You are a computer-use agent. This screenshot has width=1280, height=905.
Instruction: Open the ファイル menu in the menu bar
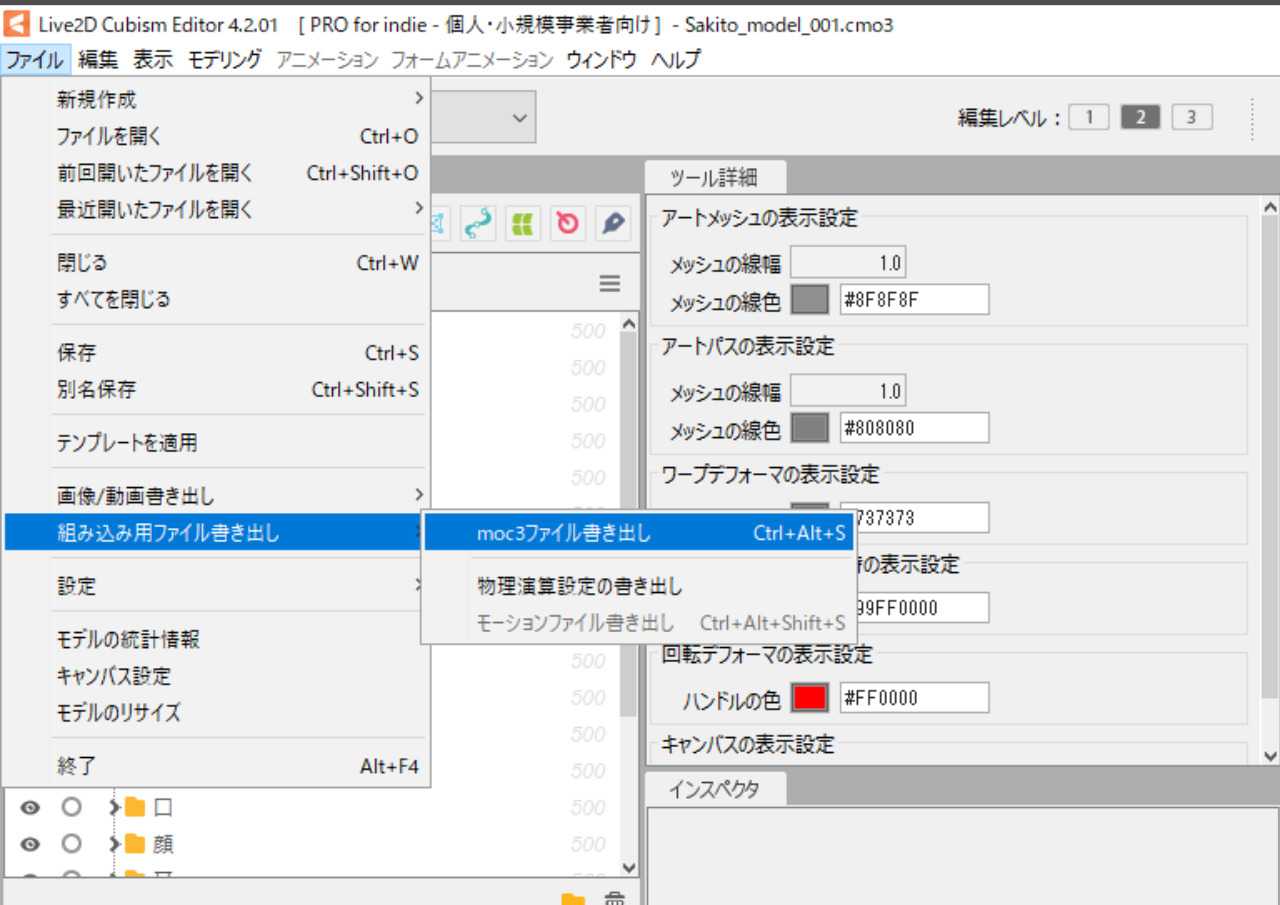point(36,60)
